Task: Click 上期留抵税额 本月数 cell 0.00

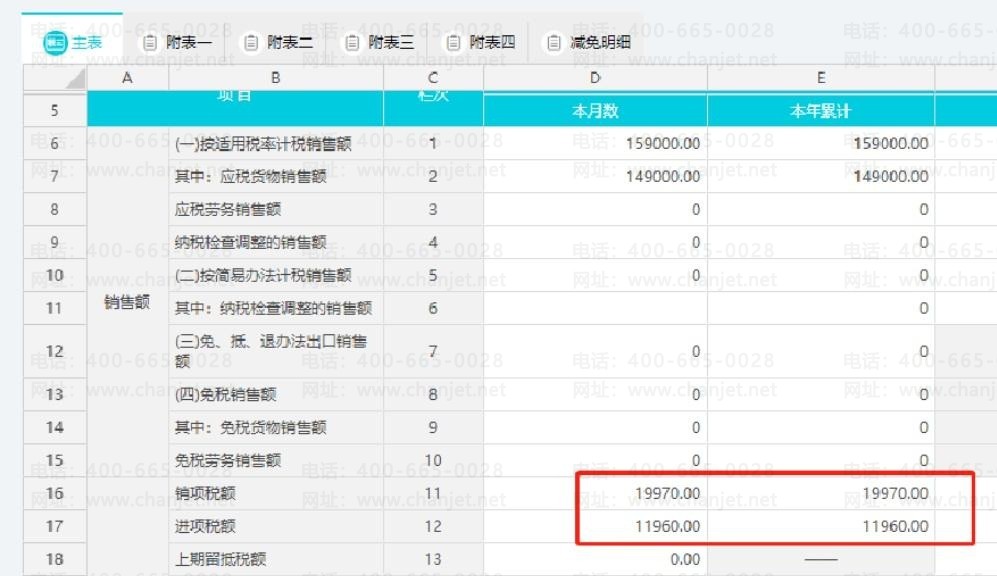Action: click(595, 559)
